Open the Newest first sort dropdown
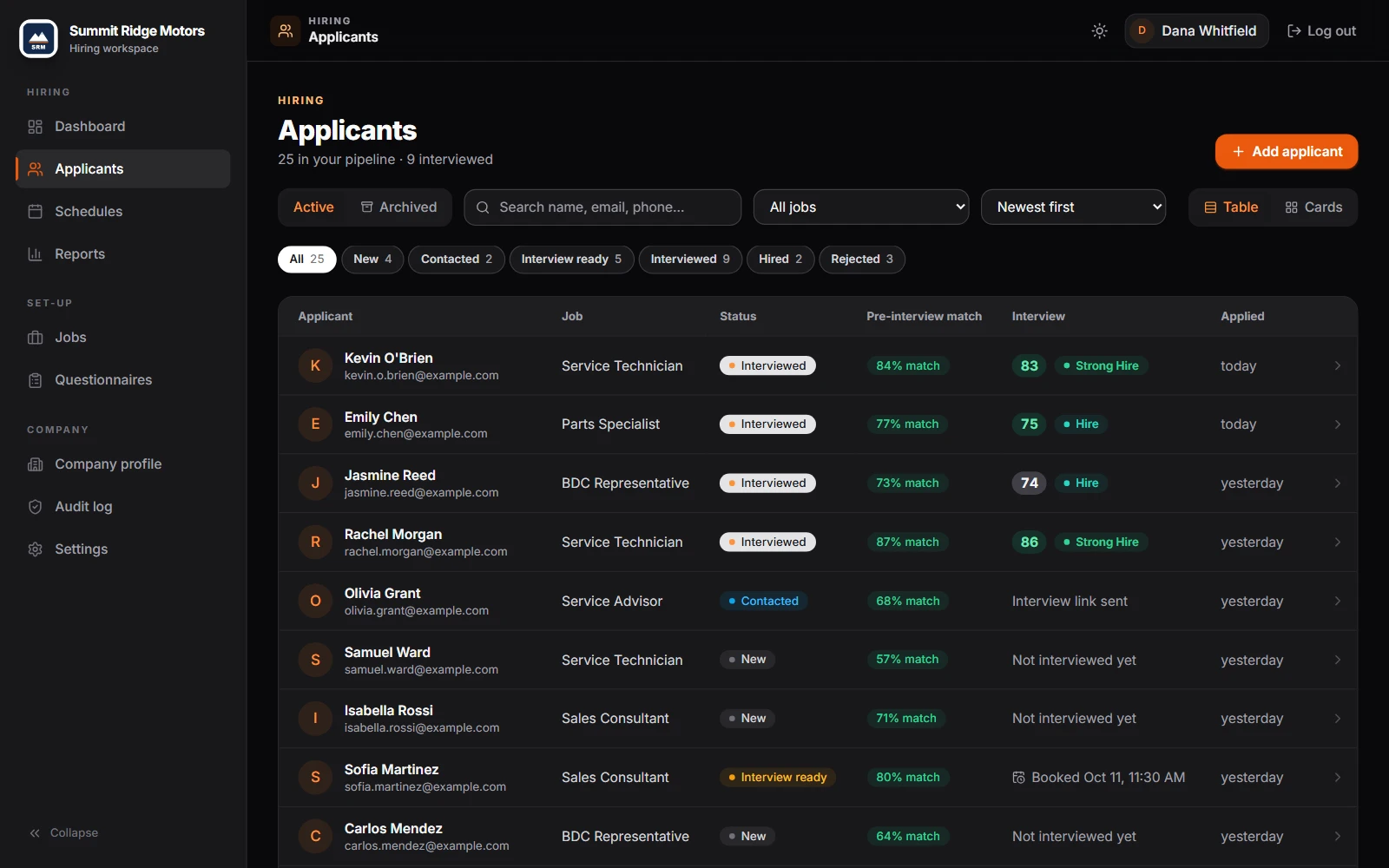This screenshot has width=1389, height=868. click(1073, 207)
